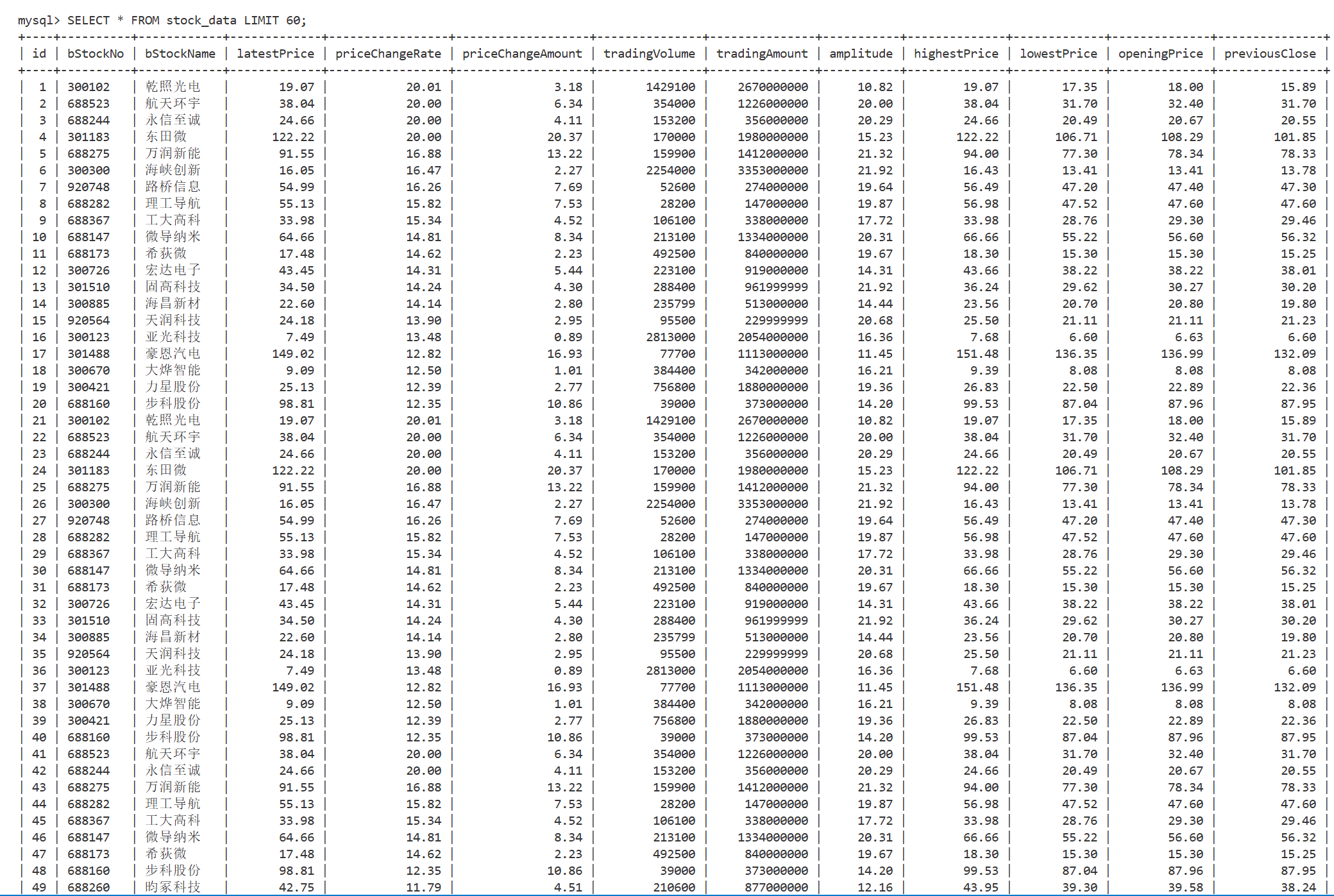Click stock number 301488 in row 17

89,354
